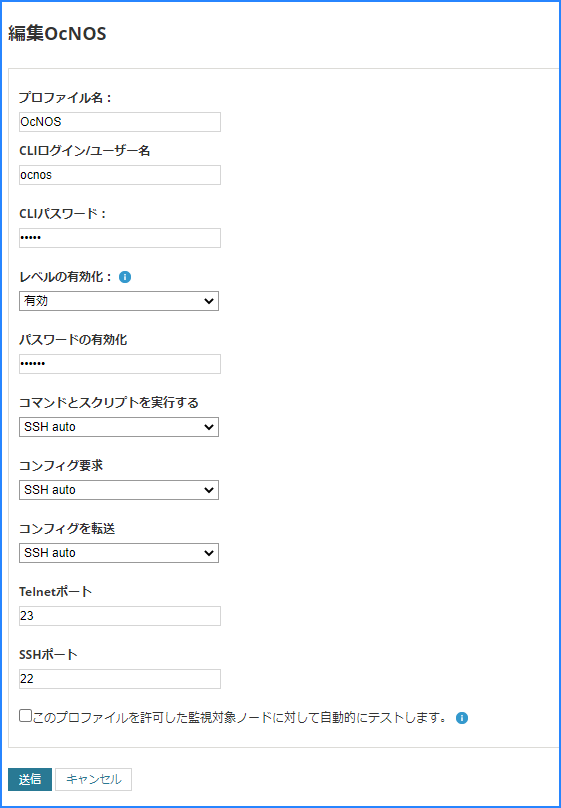Click the SSHポート field
Image resolution: width=561 pixels, height=808 pixels.
[x=120, y=679]
